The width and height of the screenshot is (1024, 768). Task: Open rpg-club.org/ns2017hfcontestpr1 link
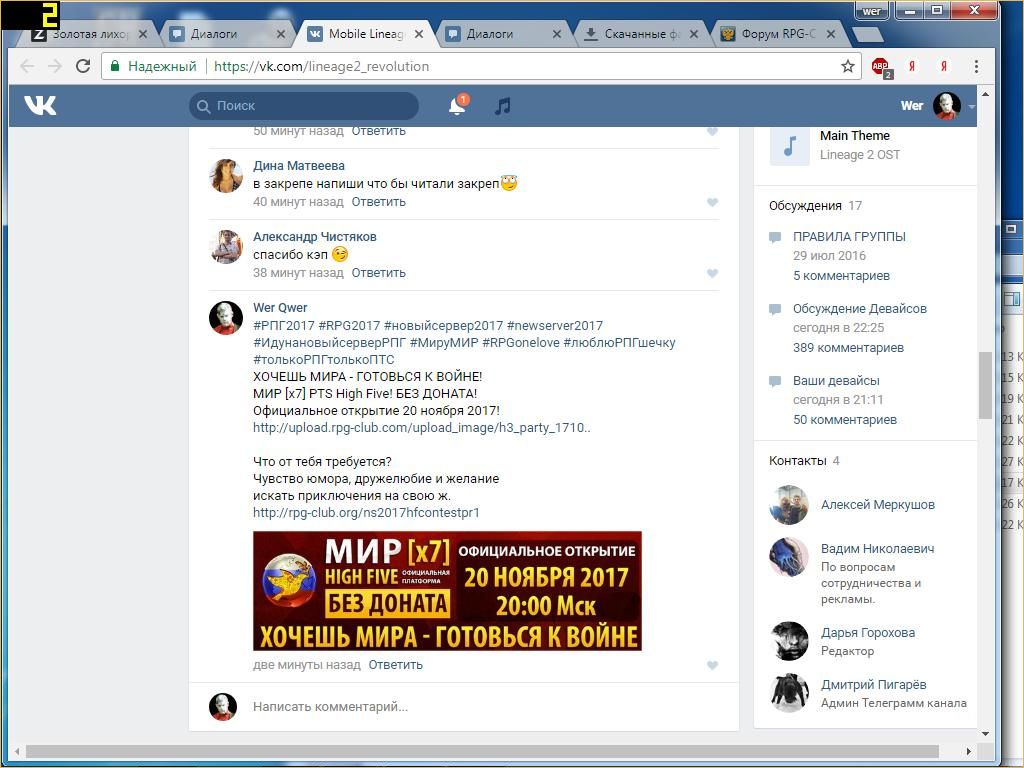366,513
